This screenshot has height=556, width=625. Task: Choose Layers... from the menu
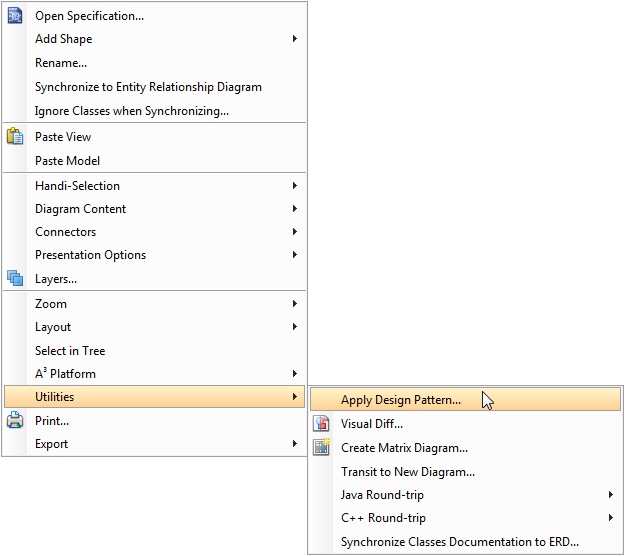pos(154,279)
